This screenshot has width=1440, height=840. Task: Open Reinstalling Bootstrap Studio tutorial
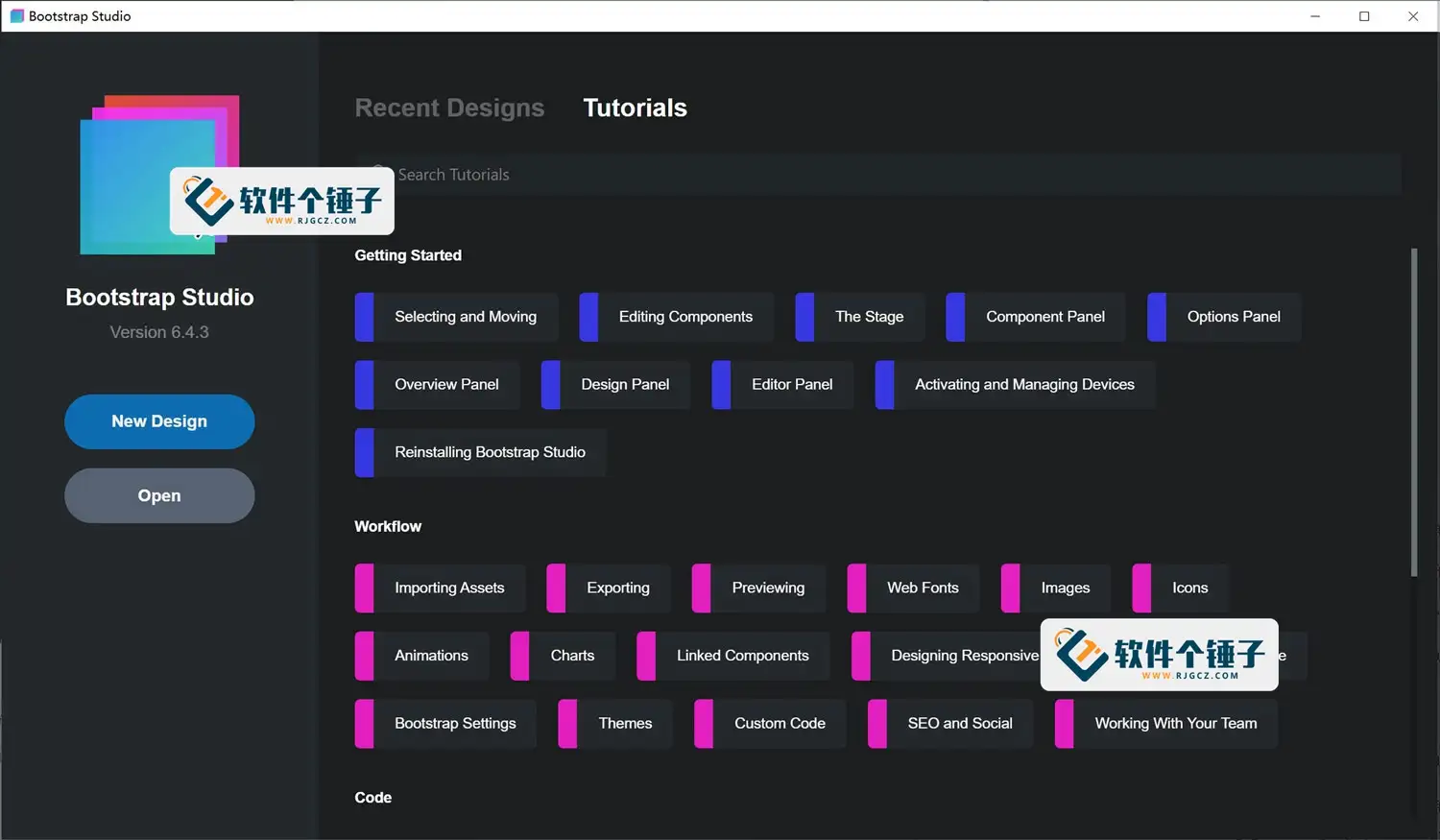tap(480, 452)
